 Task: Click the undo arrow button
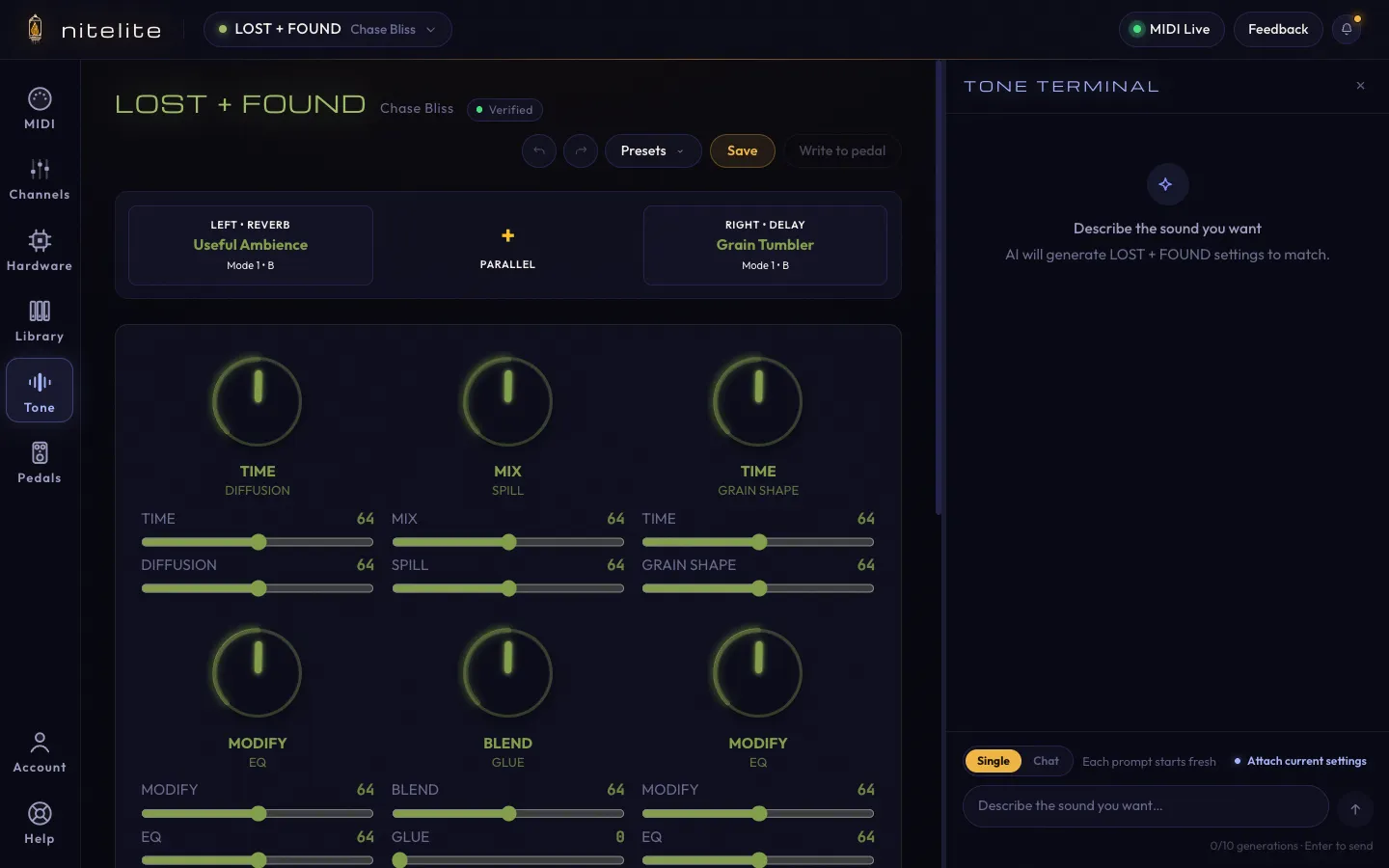point(539,150)
